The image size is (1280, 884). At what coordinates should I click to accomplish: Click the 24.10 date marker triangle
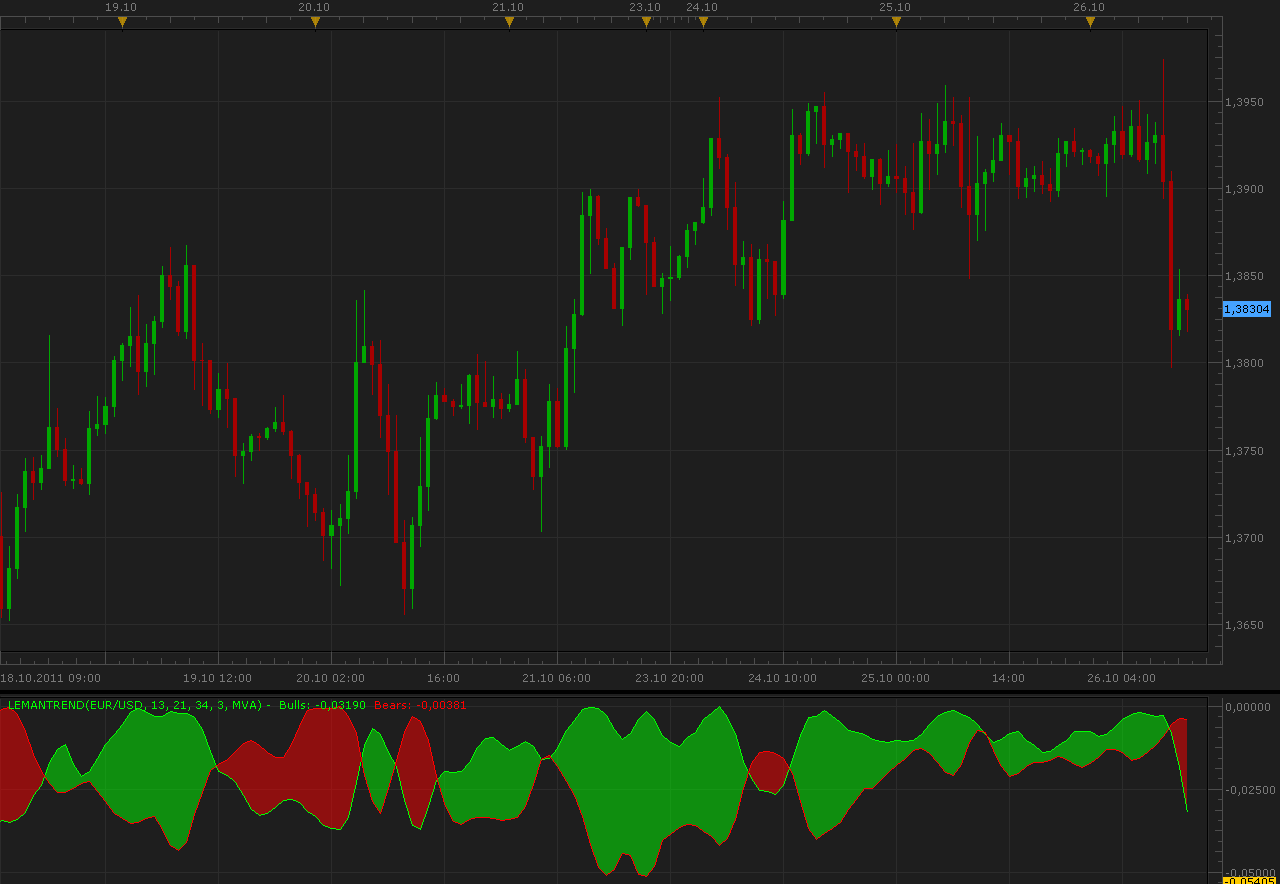(x=703, y=21)
